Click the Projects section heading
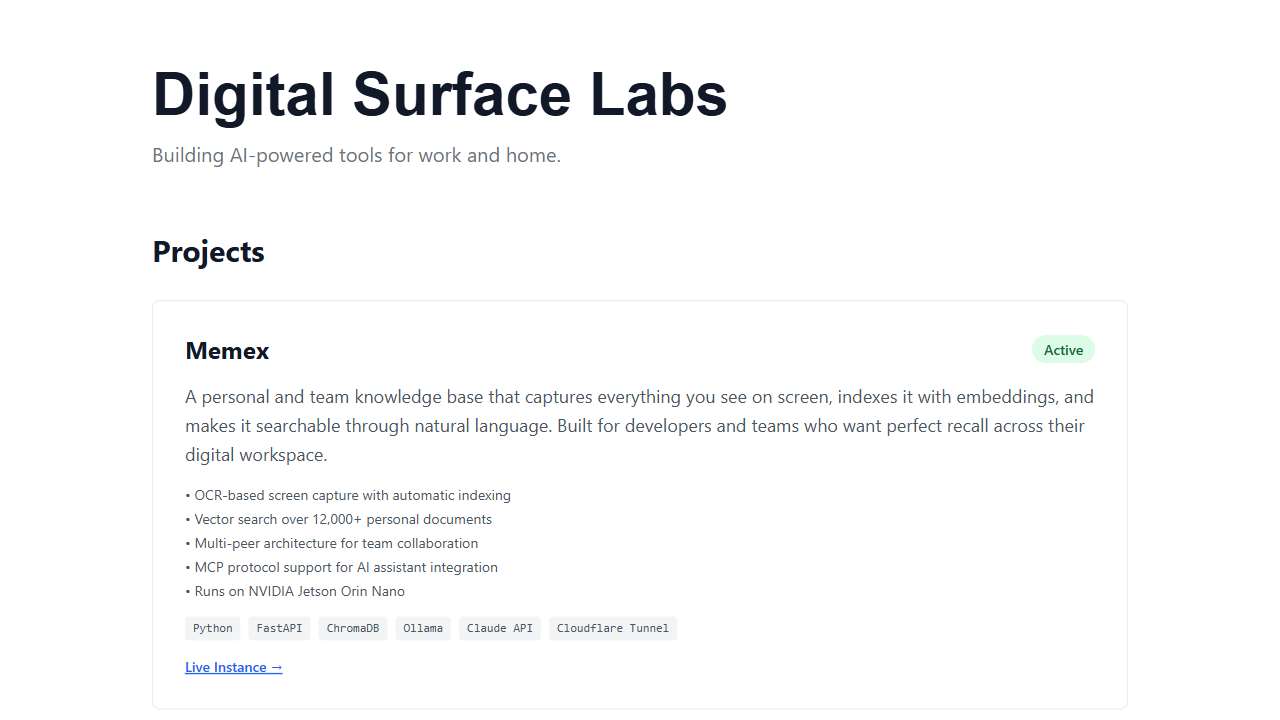This screenshot has height=720, width=1280. pos(208,252)
